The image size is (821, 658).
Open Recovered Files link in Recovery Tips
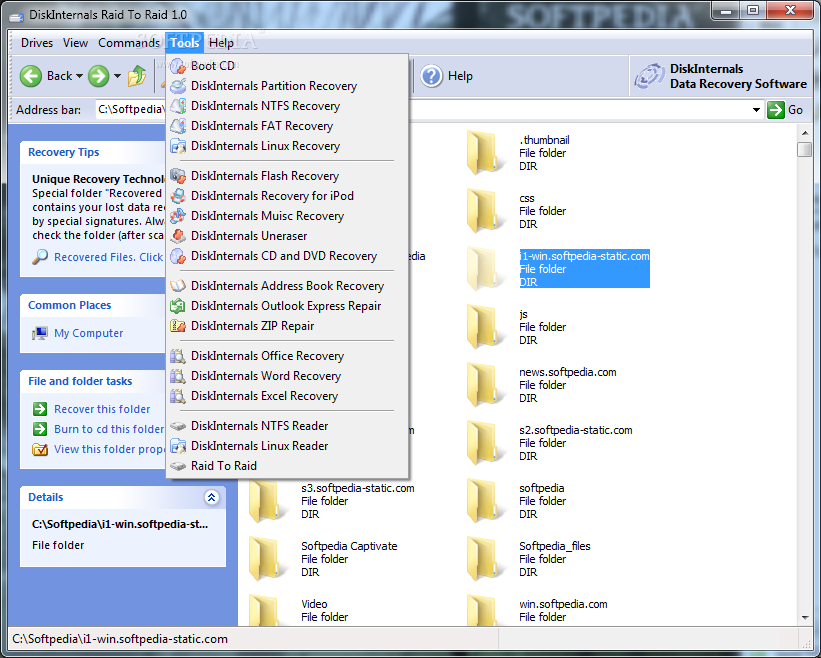(108, 257)
